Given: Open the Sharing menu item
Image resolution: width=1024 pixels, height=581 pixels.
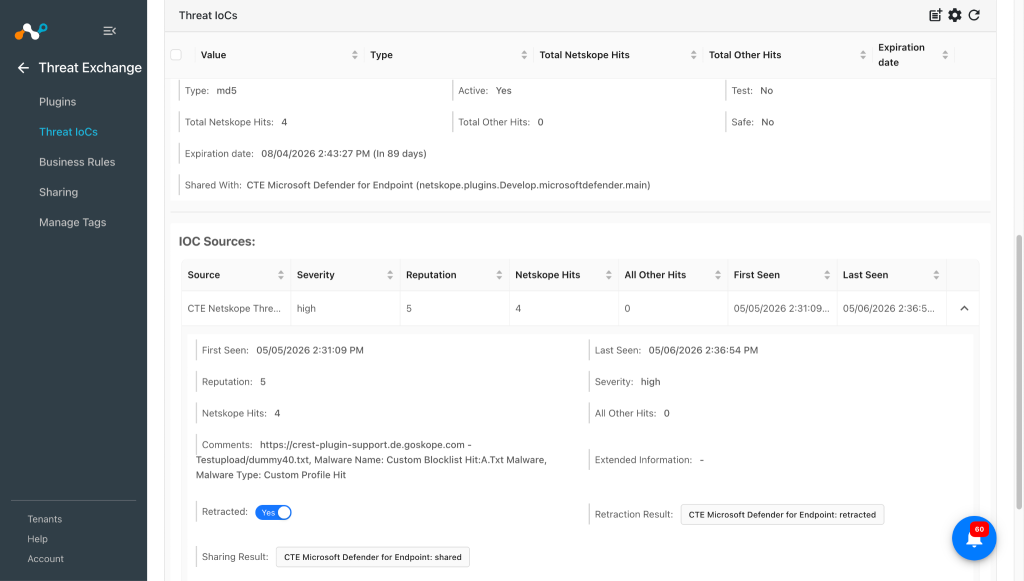Looking at the screenshot, I should 58,192.
